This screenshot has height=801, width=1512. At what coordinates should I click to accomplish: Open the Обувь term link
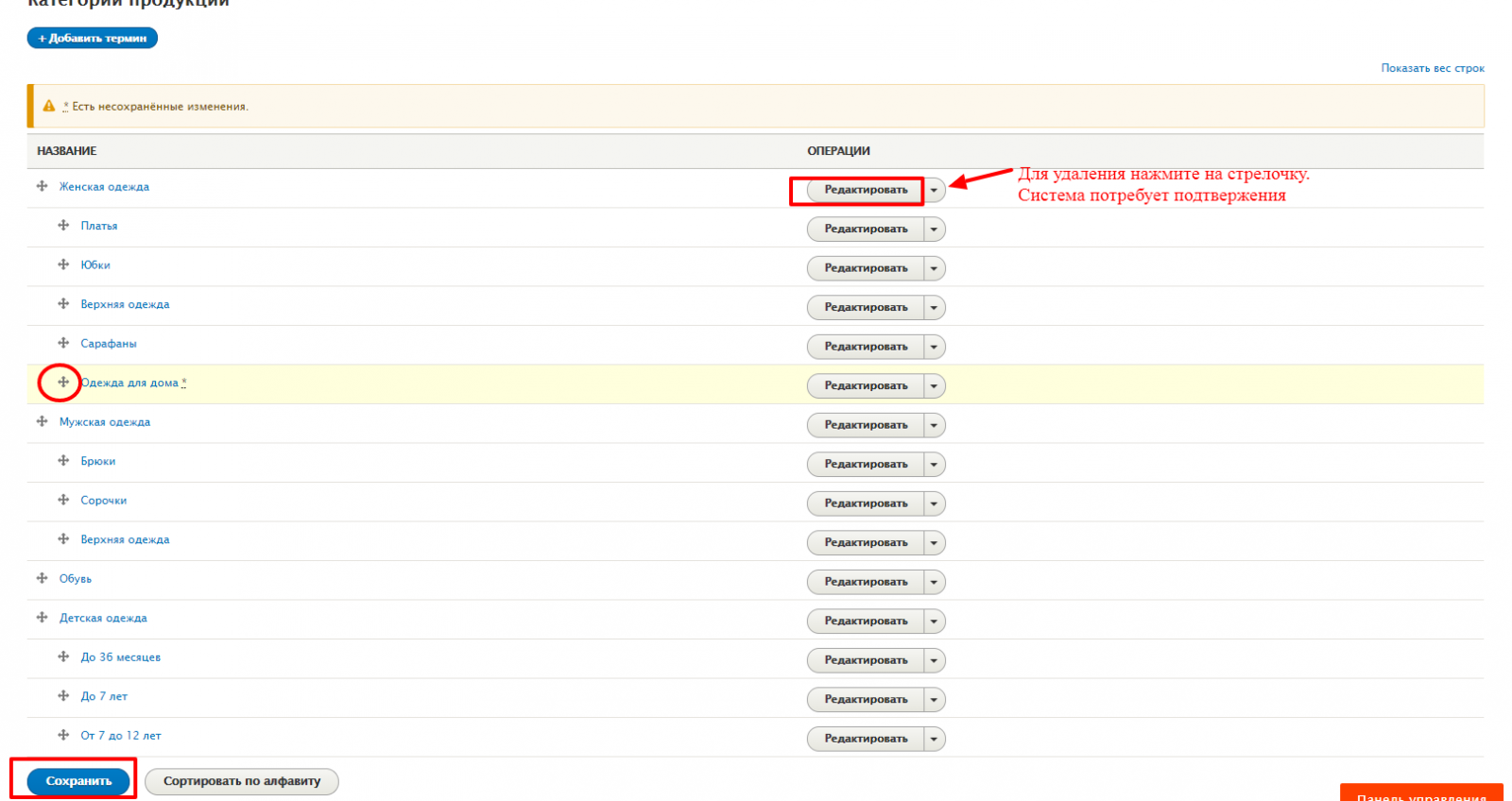point(76,579)
